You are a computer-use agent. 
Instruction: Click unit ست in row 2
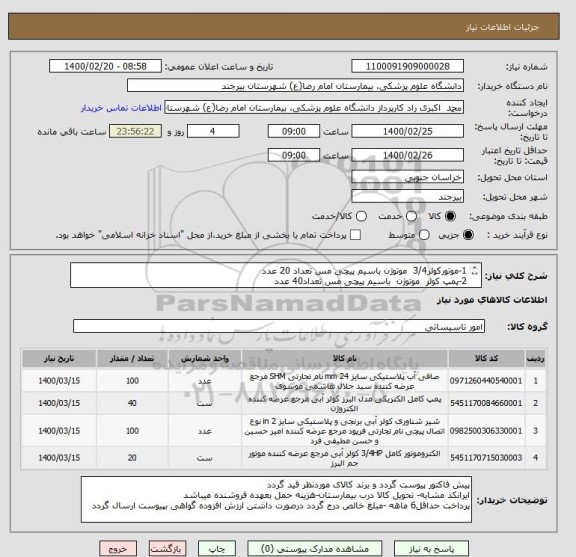tap(205, 403)
